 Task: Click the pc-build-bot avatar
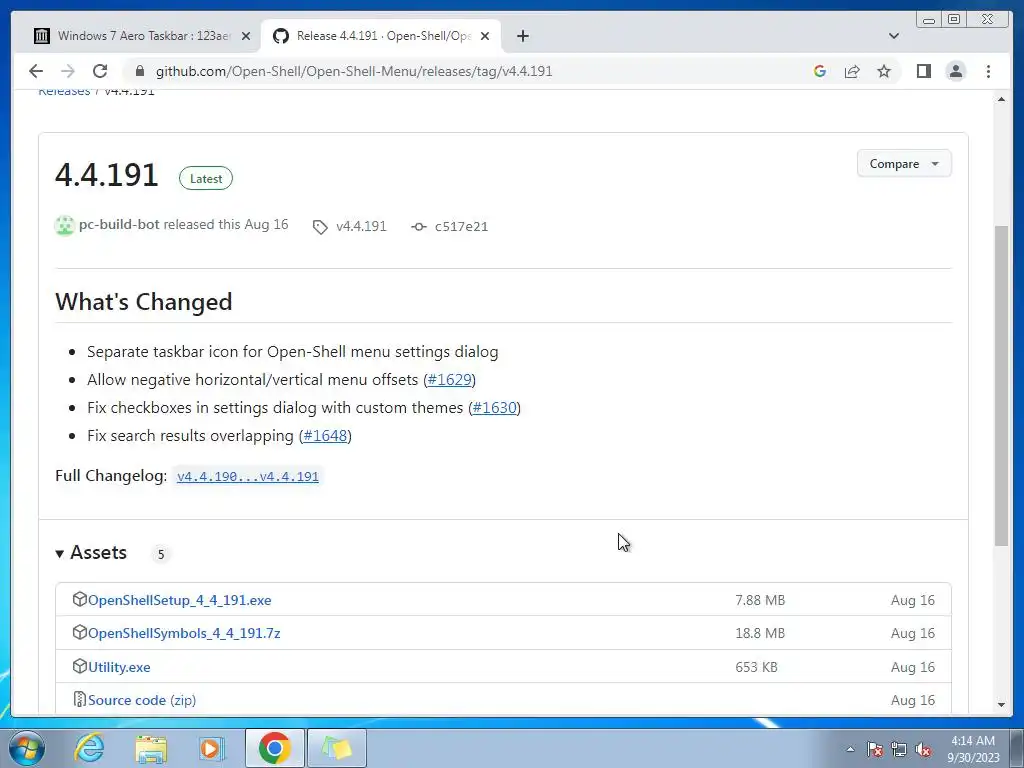[x=65, y=225]
